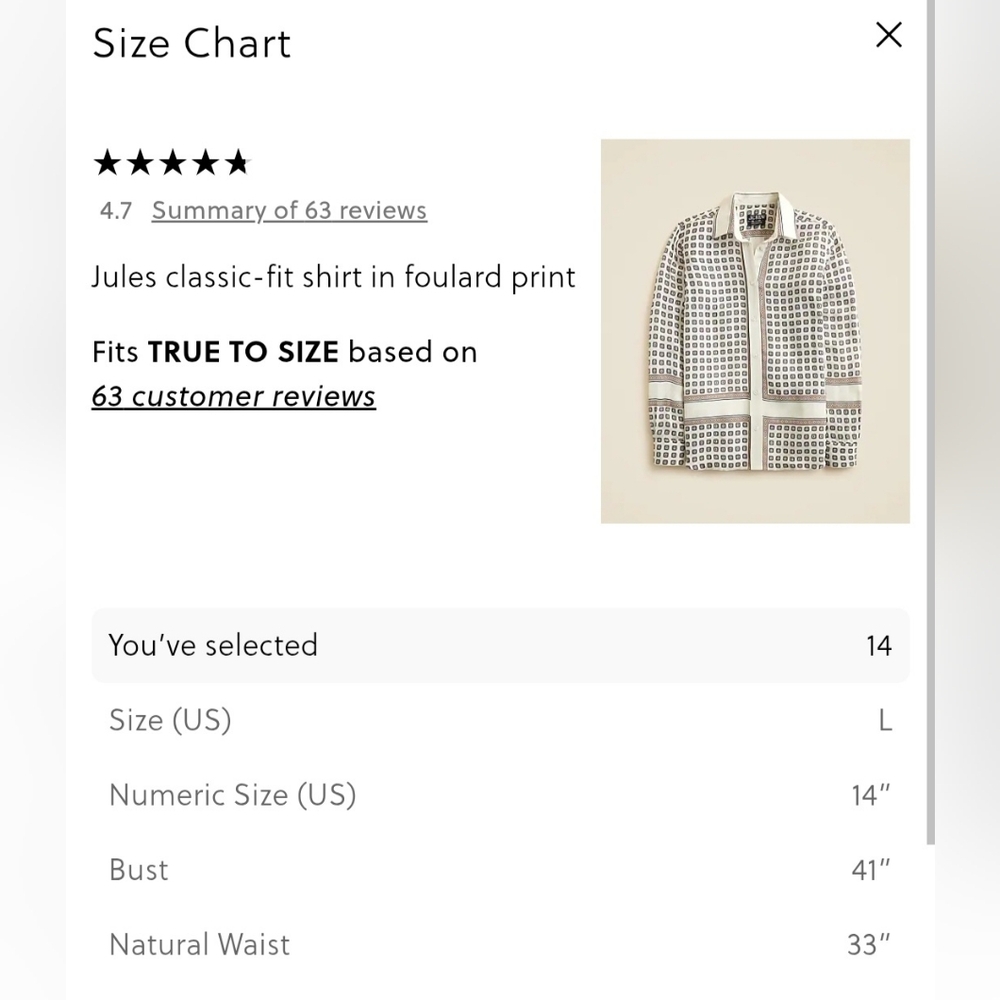Click the size letter L value

pos(885,721)
